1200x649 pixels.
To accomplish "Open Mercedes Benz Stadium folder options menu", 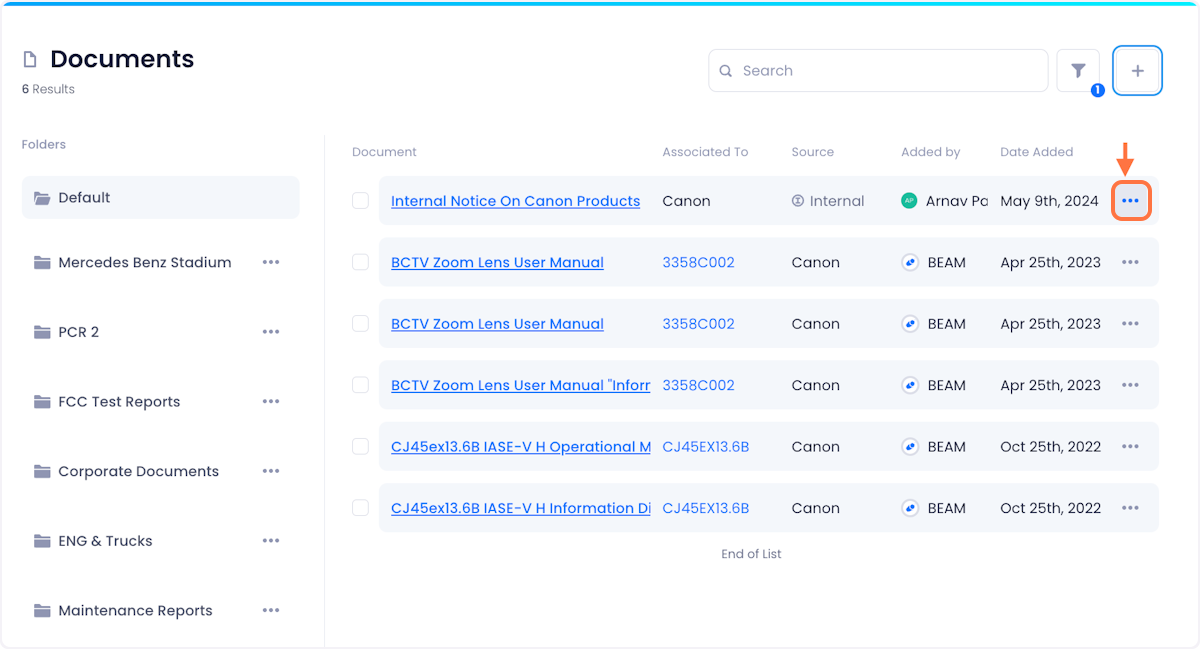I will click(271, 262).
